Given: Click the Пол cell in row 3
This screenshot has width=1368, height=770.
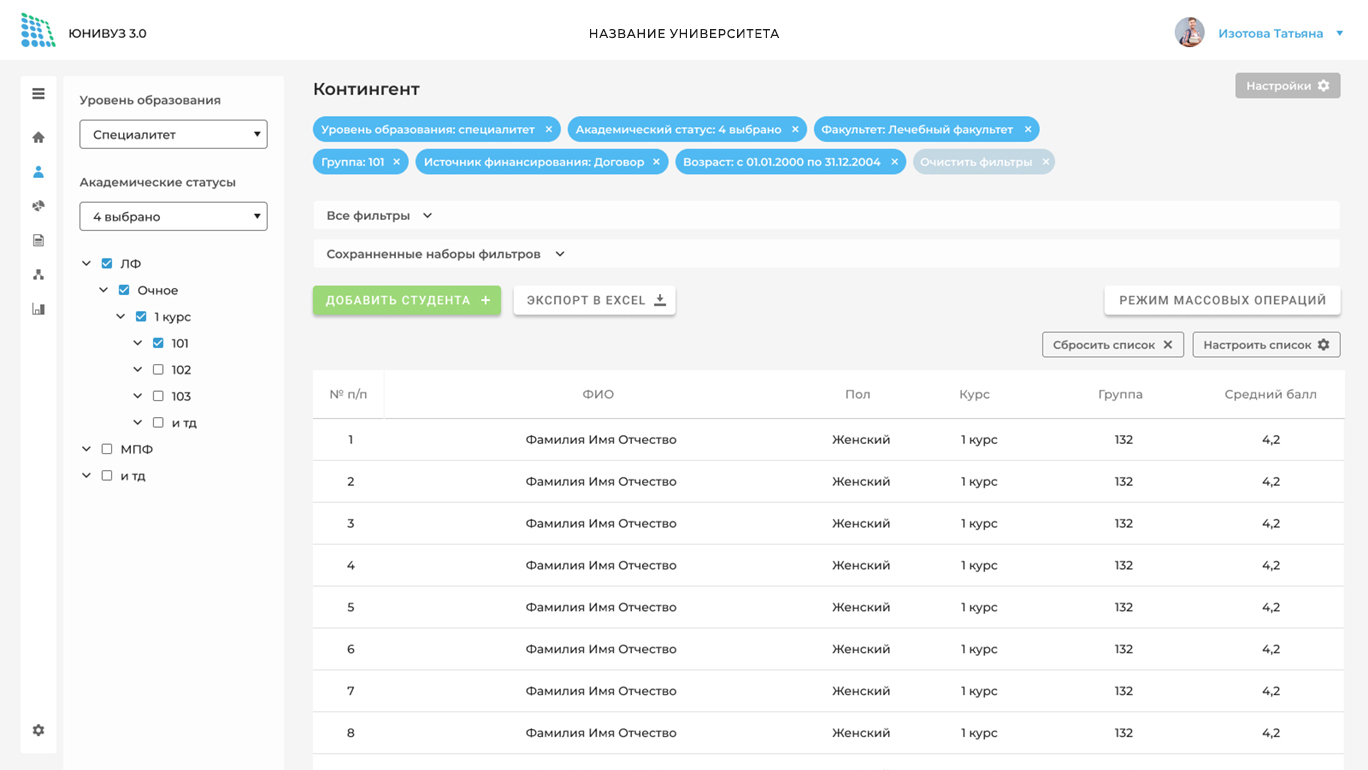Looking at the screenshot, I should tap(861, 524).
